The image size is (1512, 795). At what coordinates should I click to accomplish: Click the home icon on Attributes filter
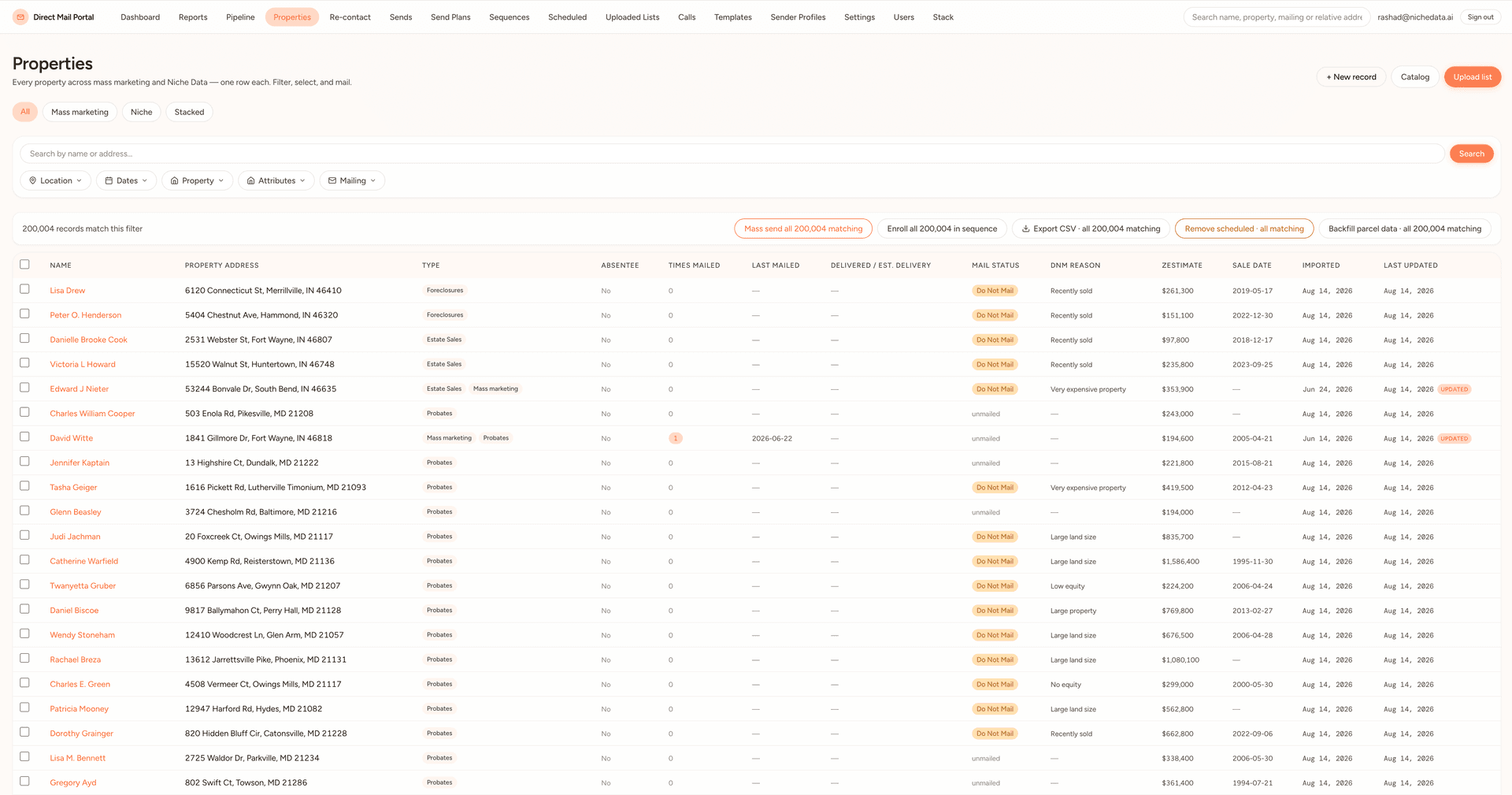coord(250,180)
